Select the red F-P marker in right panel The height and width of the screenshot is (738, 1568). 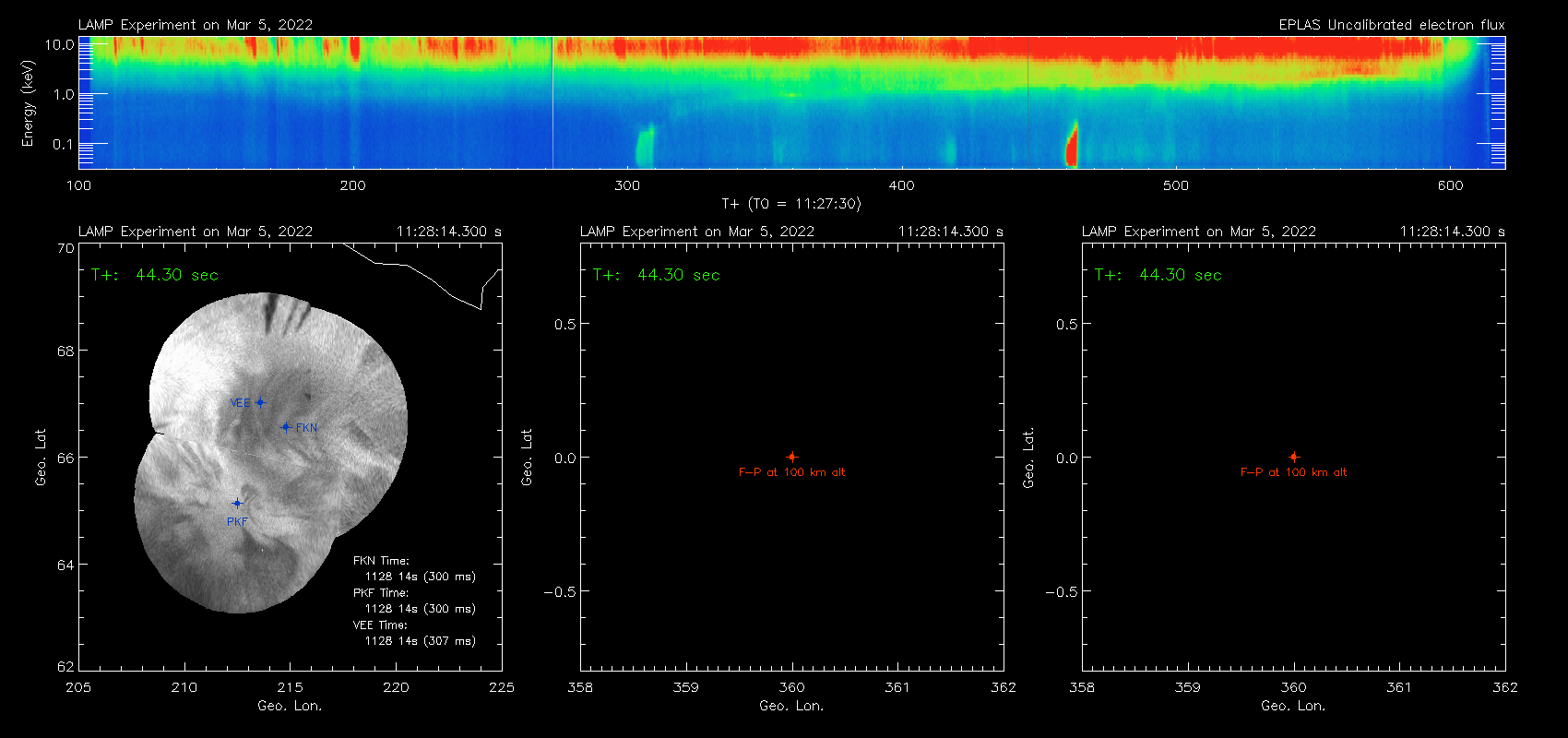coord(1293,457)
